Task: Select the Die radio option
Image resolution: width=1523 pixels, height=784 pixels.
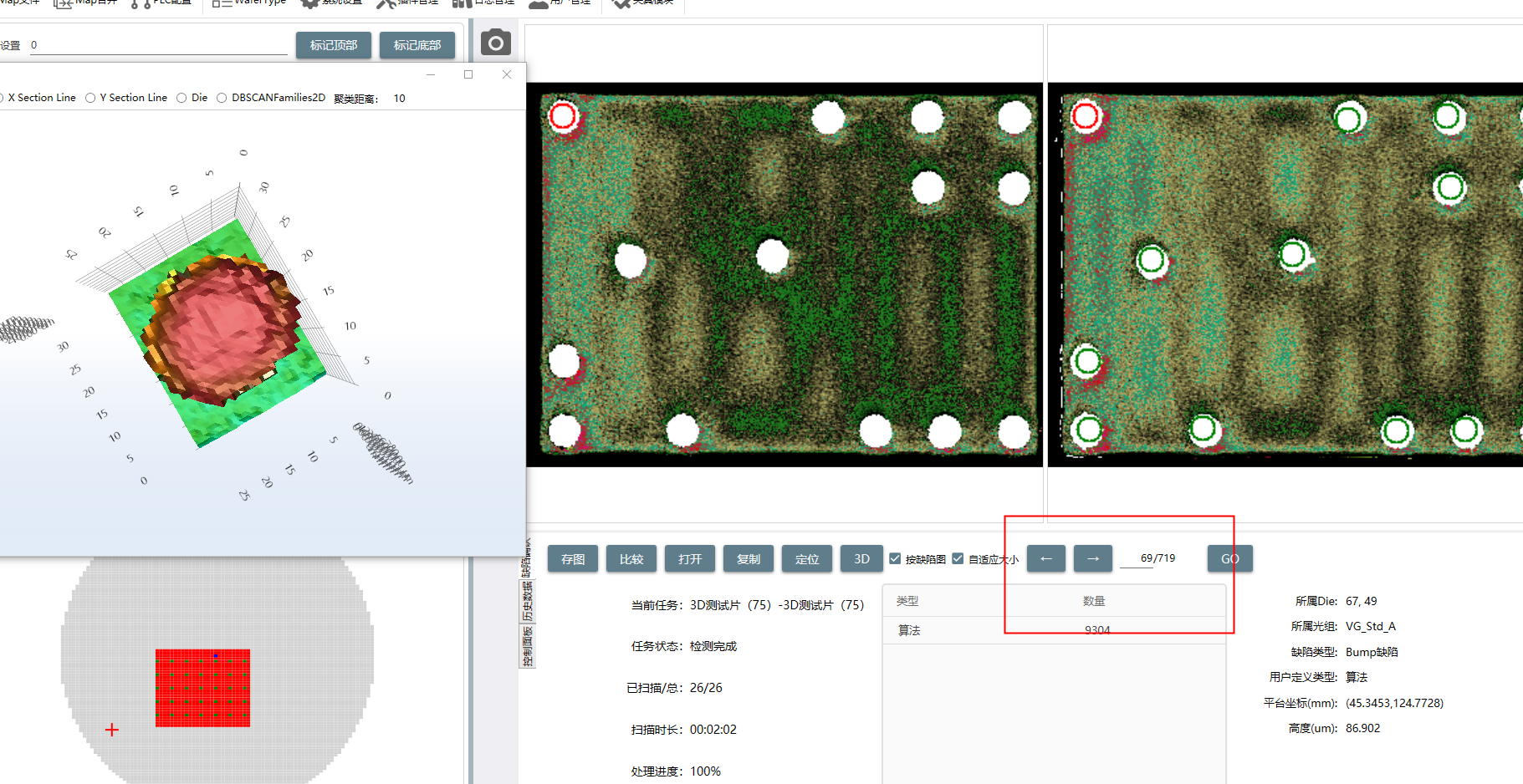Action: pos(192,98)
